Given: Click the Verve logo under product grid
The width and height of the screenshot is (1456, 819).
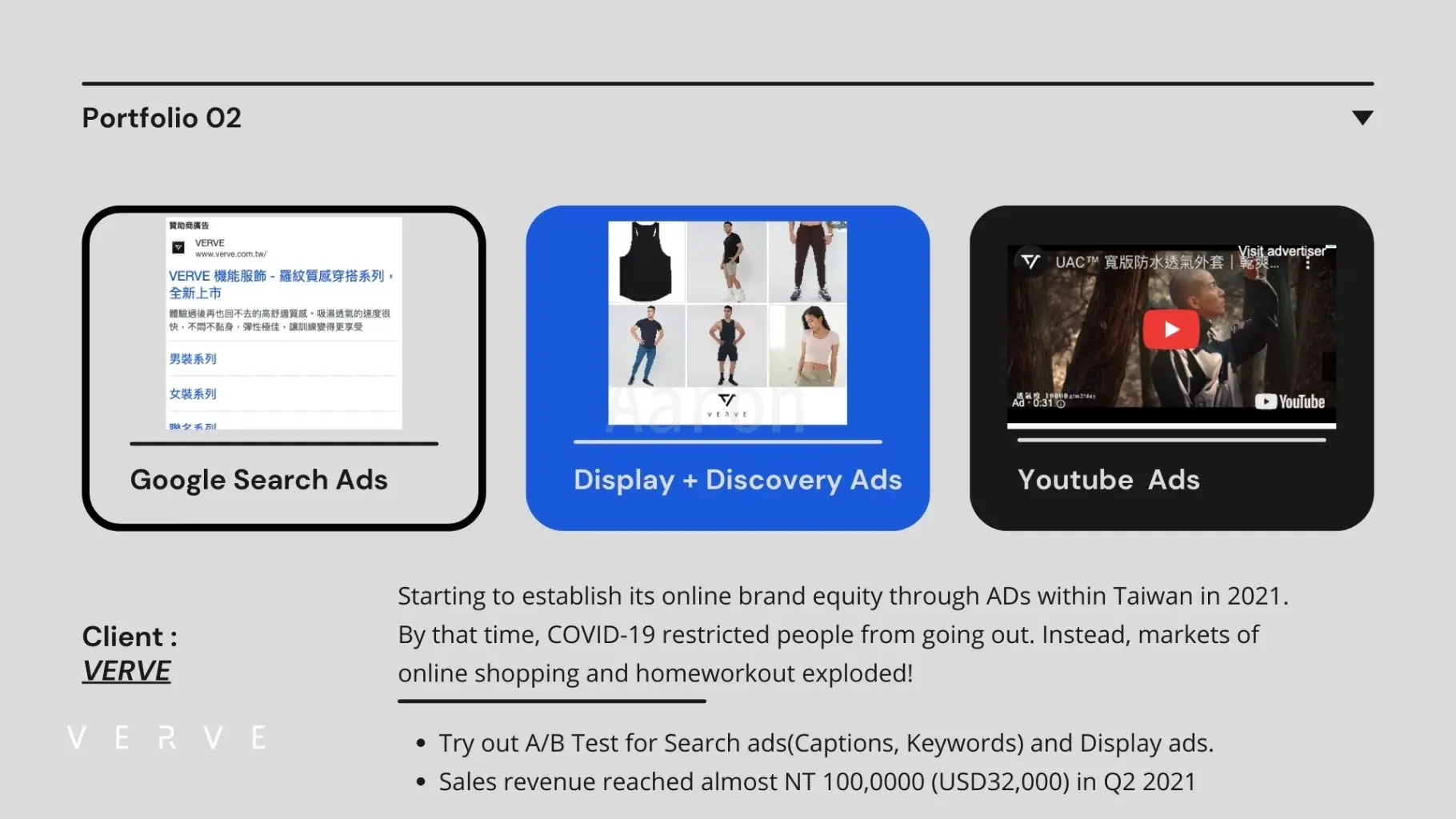Looking at the screenshot, I should pos(726,404).
